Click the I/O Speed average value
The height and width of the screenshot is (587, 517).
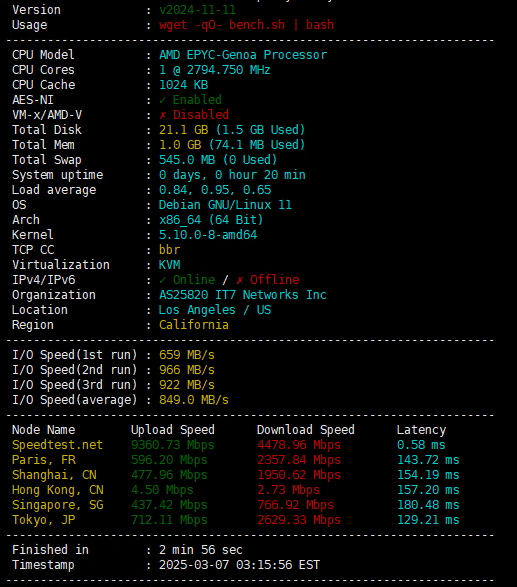coord(194,400)
